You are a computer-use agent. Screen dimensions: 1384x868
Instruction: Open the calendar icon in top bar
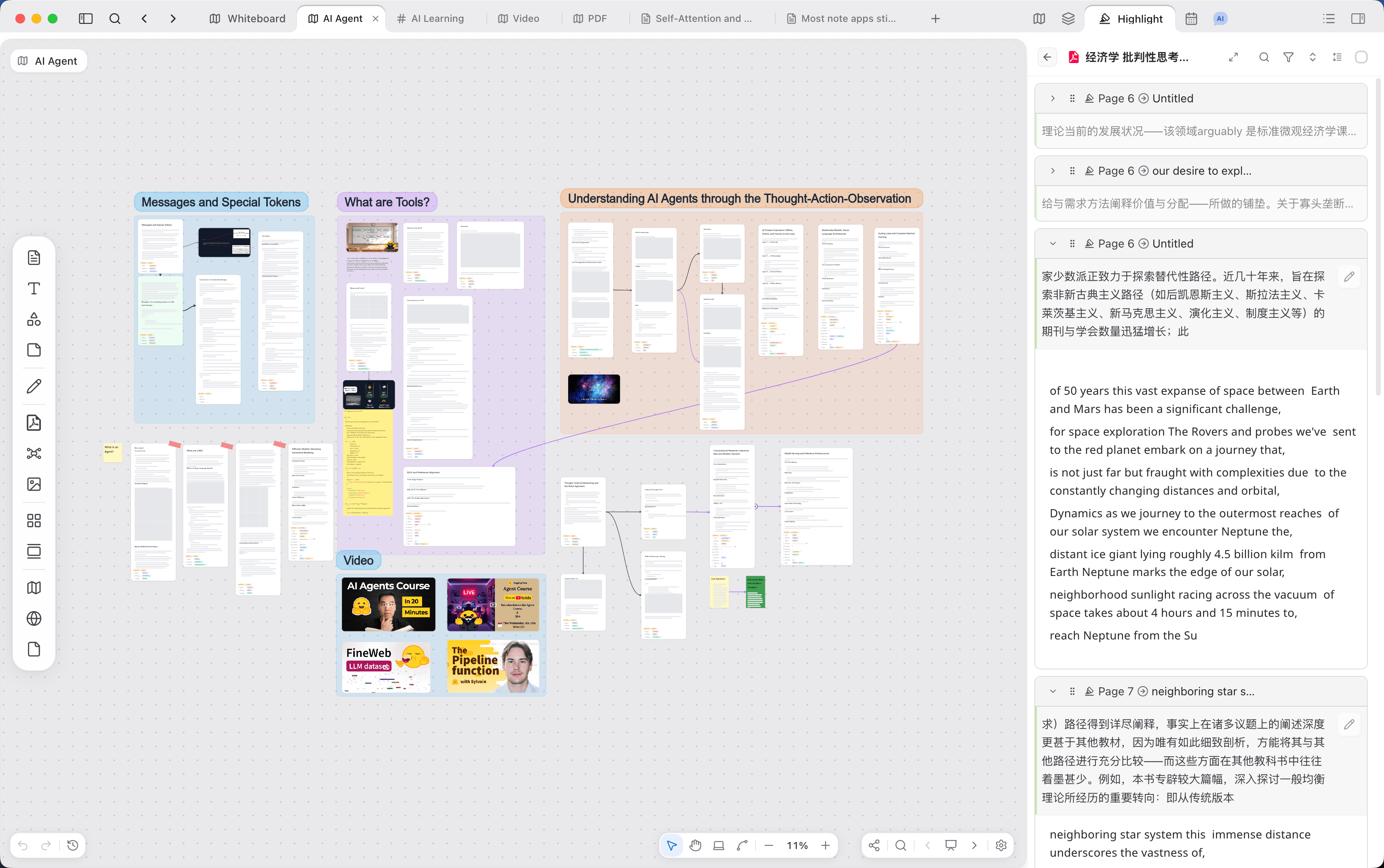[x=1191, y=18]
